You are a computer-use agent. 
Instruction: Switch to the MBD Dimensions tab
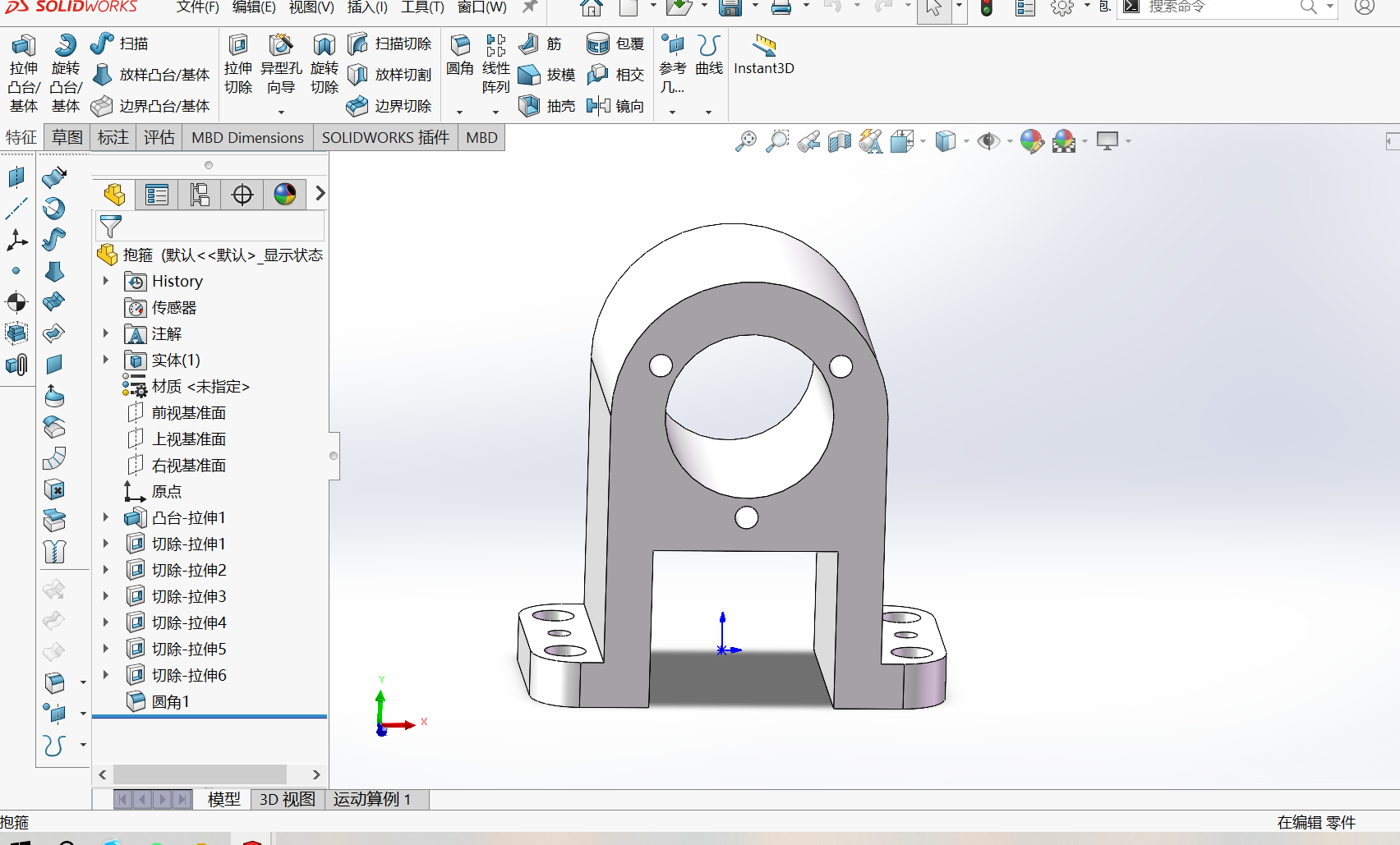tap(248, 138)
